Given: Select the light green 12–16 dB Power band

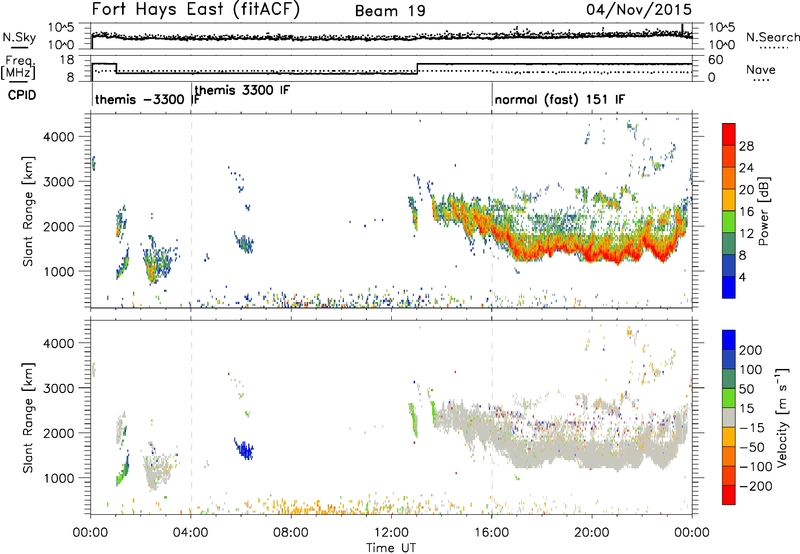Looking at the screenshot, I should coord(729,221).
